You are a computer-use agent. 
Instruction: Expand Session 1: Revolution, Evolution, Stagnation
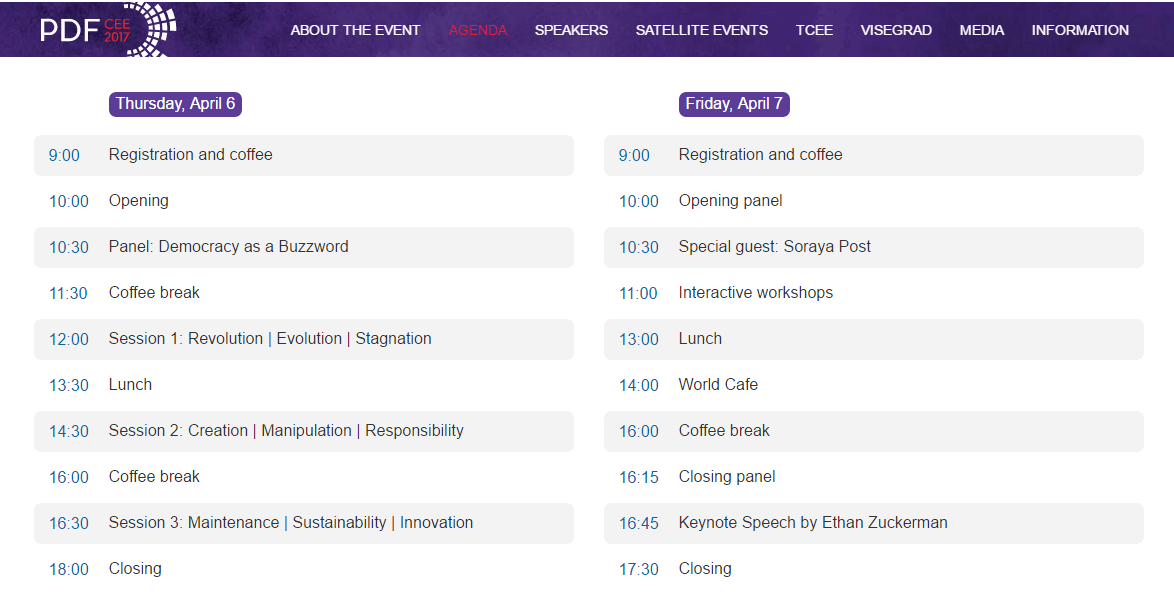270,339
